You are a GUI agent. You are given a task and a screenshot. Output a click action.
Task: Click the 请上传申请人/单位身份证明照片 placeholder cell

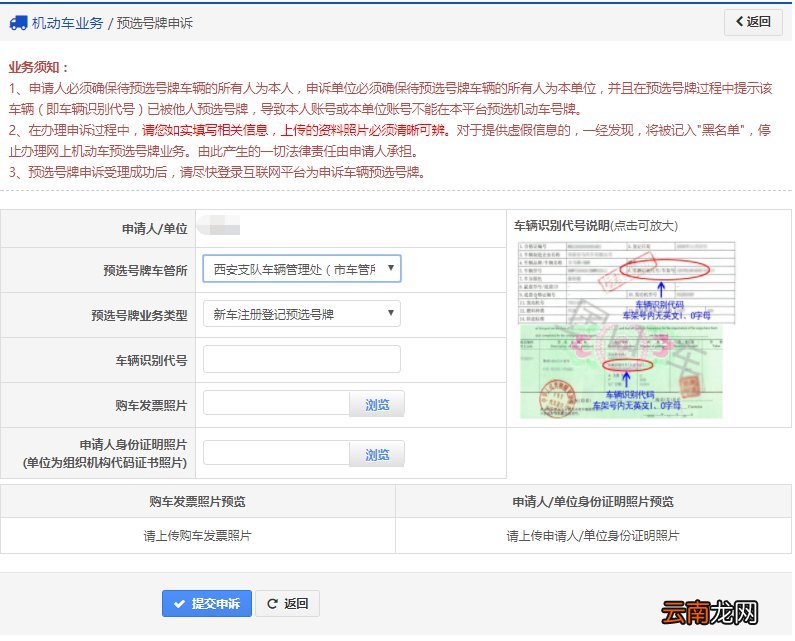(x=593, y=536)
